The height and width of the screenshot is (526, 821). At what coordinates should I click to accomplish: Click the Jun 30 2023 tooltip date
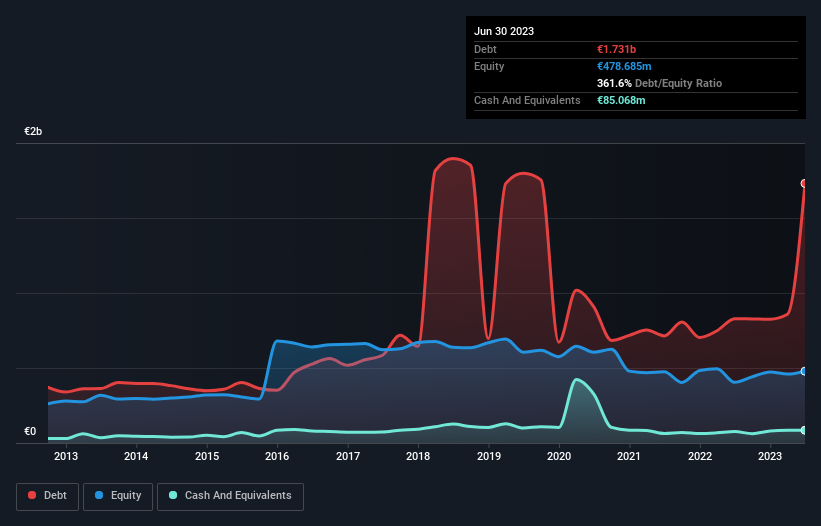point(504,31)
